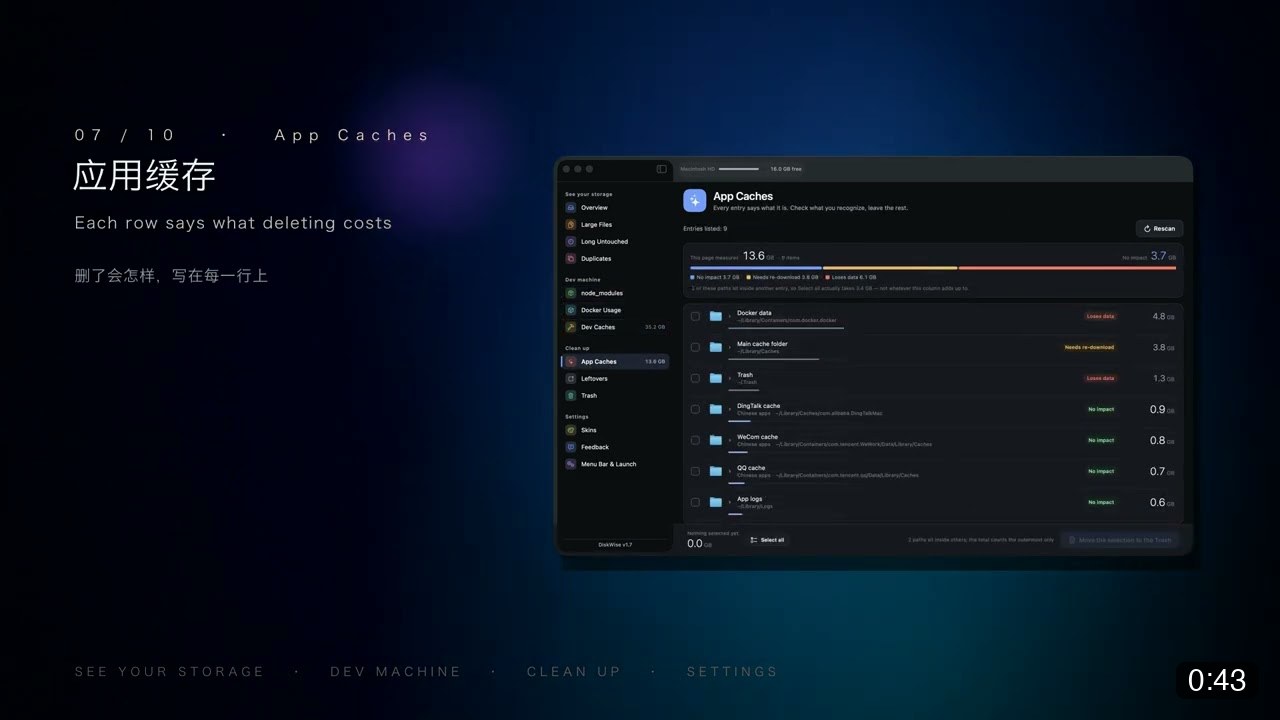Open the Dev Caches sidebar icon

571,327
